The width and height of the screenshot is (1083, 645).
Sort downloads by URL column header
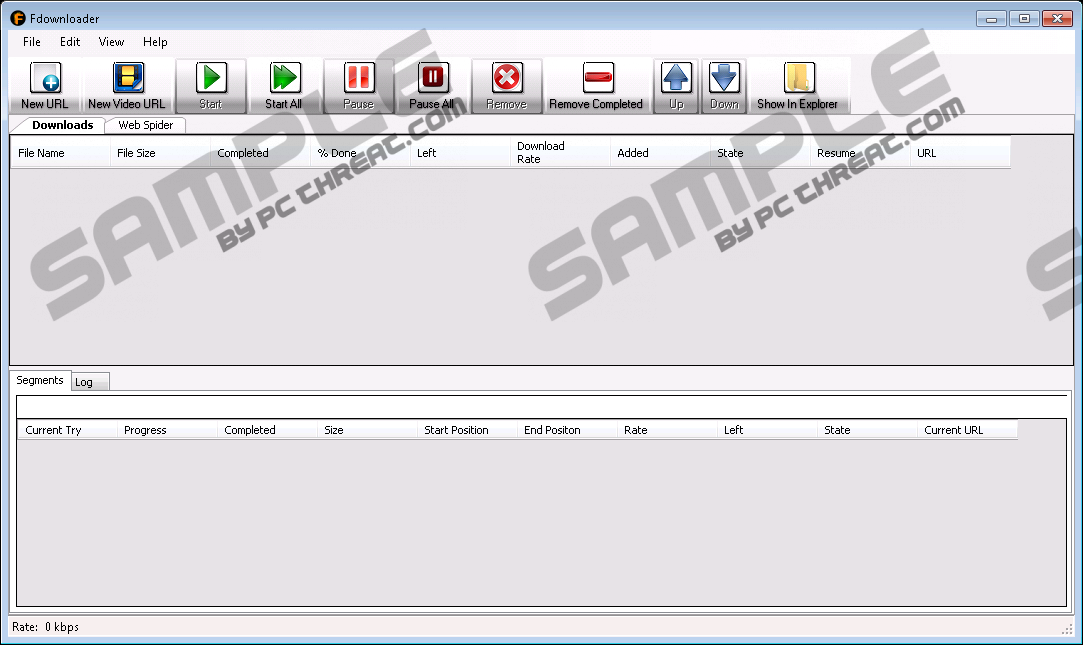coord(960,153)
